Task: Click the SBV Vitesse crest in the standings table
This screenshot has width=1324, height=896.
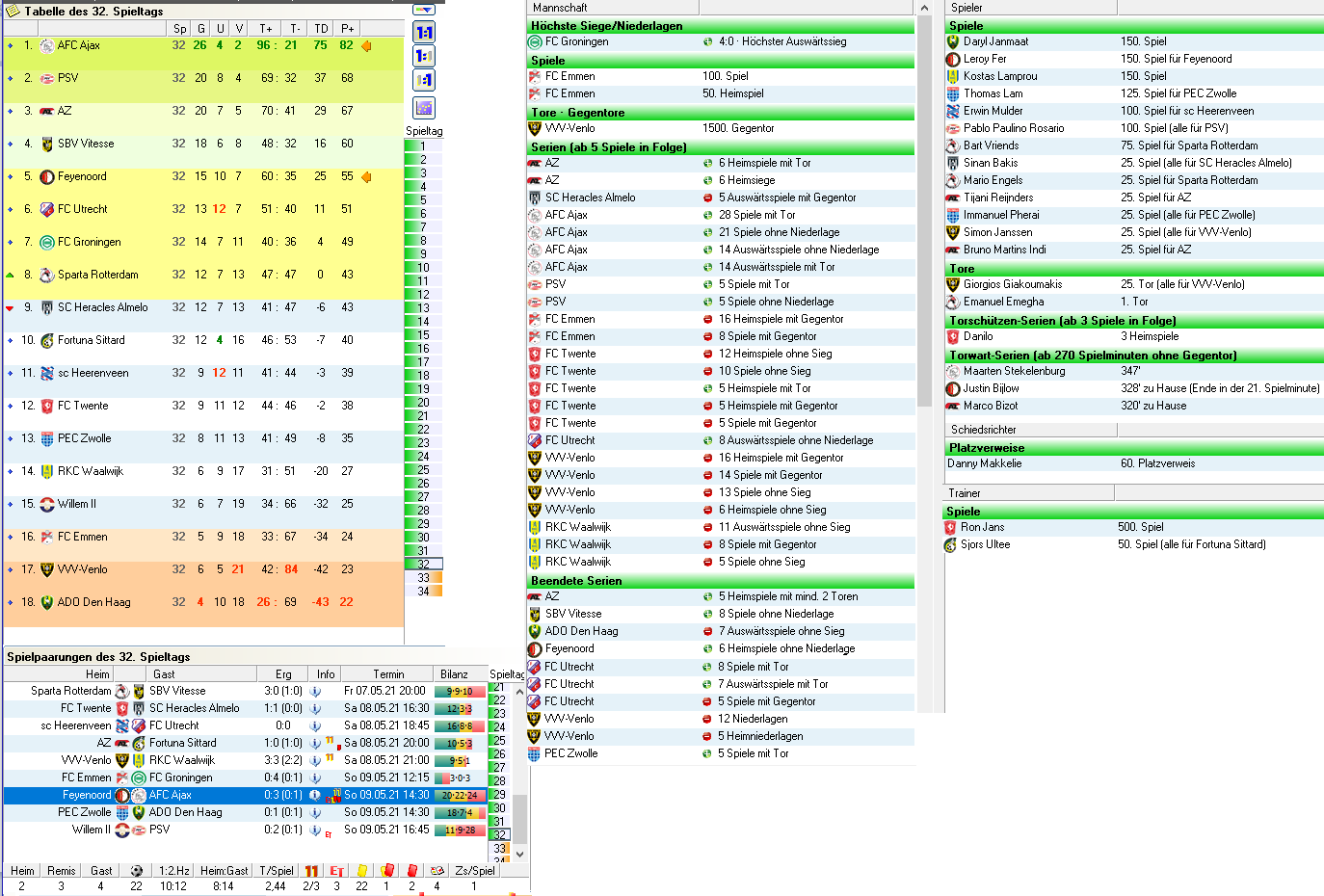Action: [x=46, y=144]
